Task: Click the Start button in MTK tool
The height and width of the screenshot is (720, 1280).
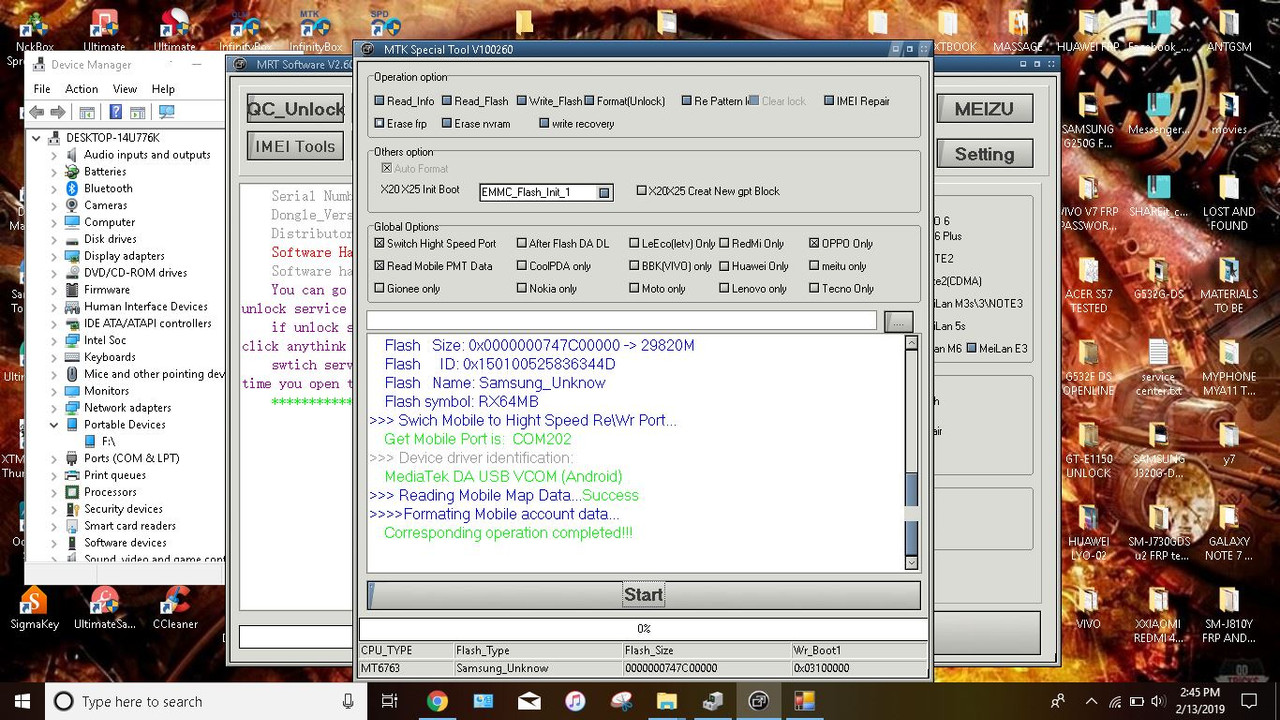Action: [643, 595]
